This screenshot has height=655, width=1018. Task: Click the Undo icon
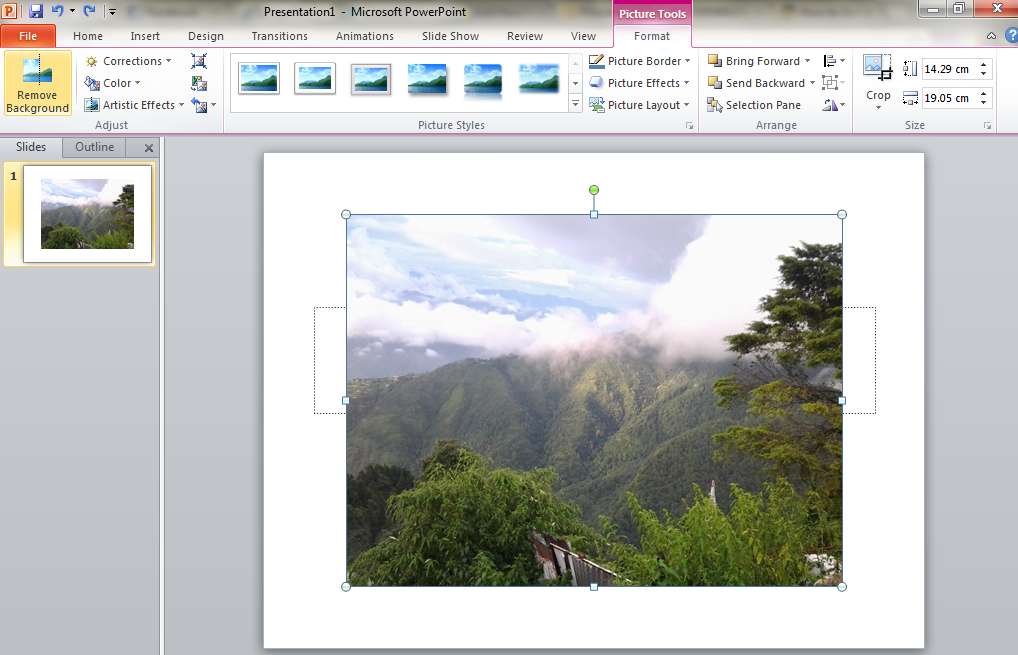click(58, 11)
